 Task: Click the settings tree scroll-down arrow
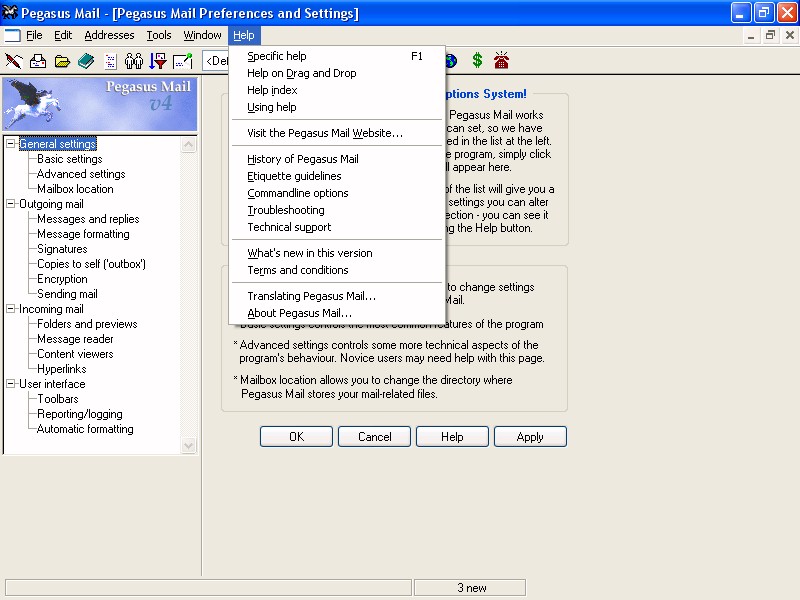click(189, 446)
